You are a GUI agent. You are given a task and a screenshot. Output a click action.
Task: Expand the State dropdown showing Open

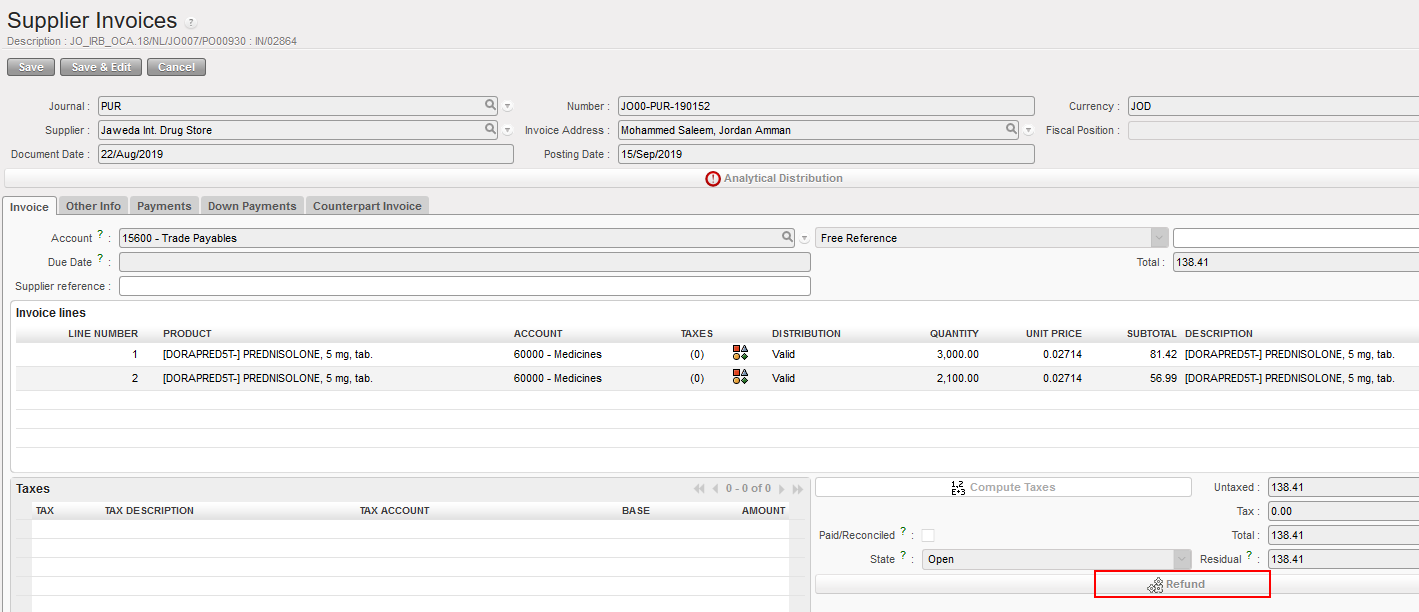(1182, 559)
